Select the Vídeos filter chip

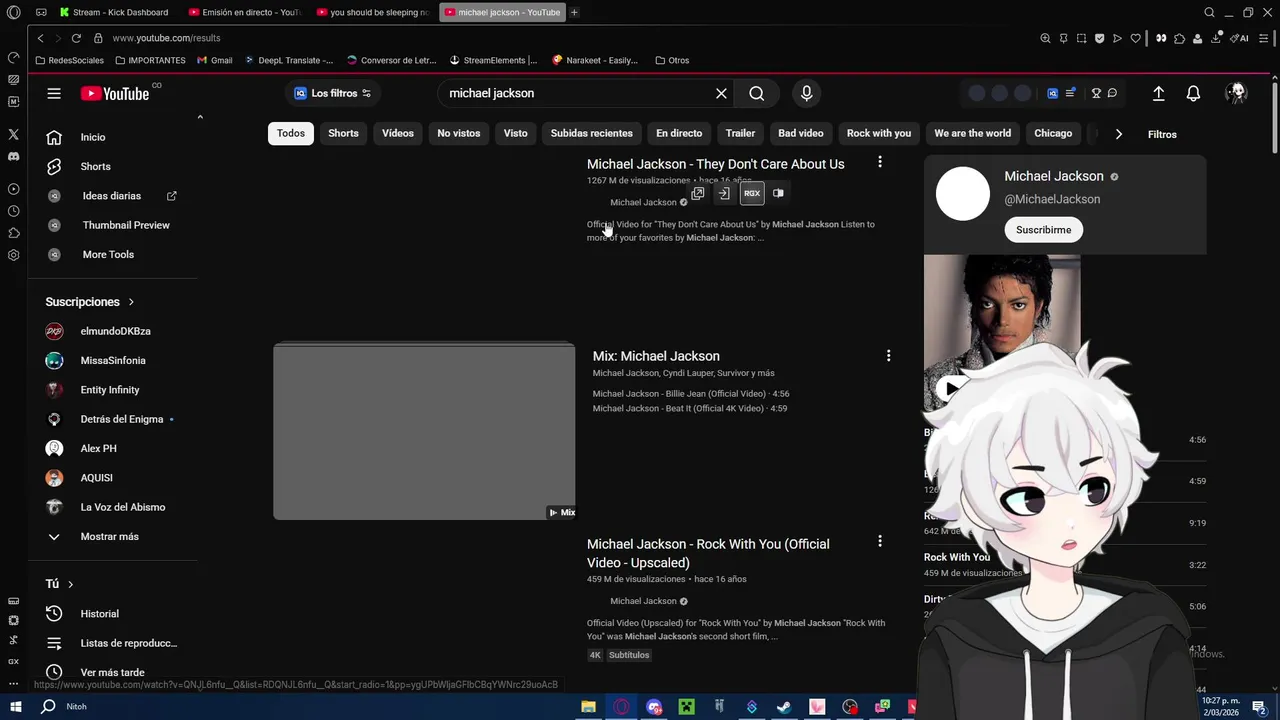(397, 134)
